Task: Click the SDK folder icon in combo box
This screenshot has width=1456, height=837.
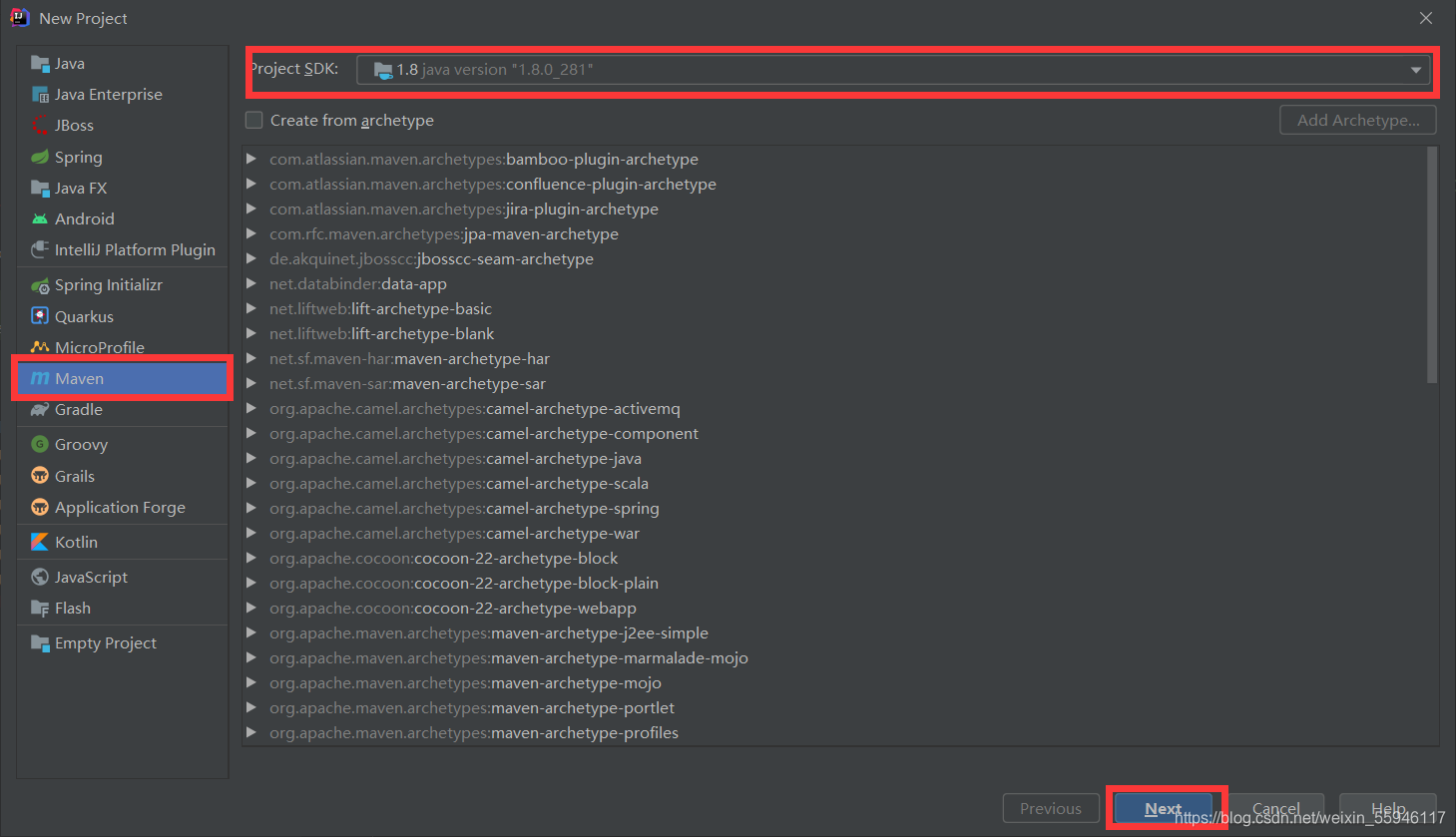Action: pyautogui.click(x=383, y=70)
